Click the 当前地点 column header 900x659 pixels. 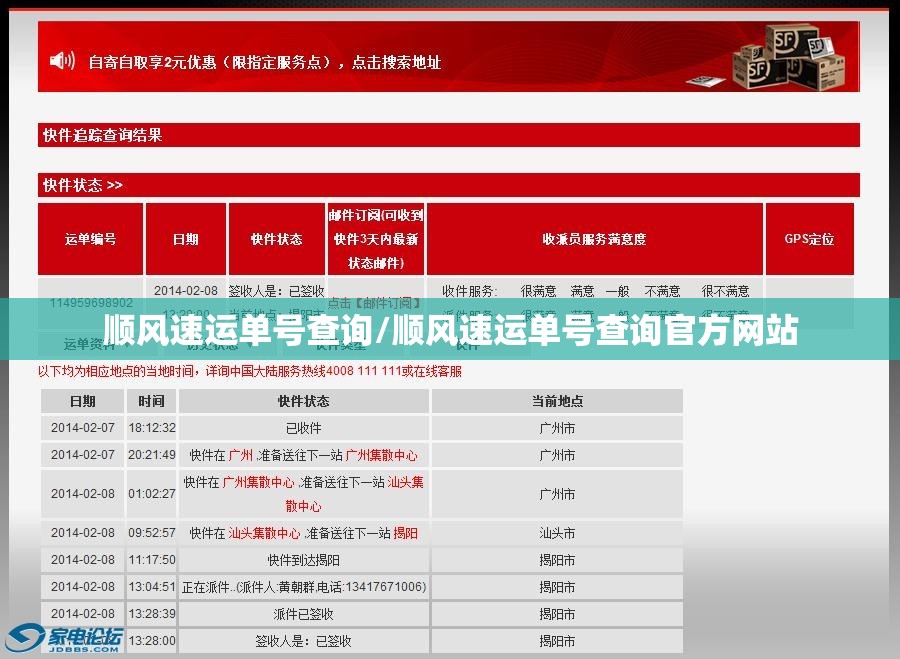(x=557, y=401)
